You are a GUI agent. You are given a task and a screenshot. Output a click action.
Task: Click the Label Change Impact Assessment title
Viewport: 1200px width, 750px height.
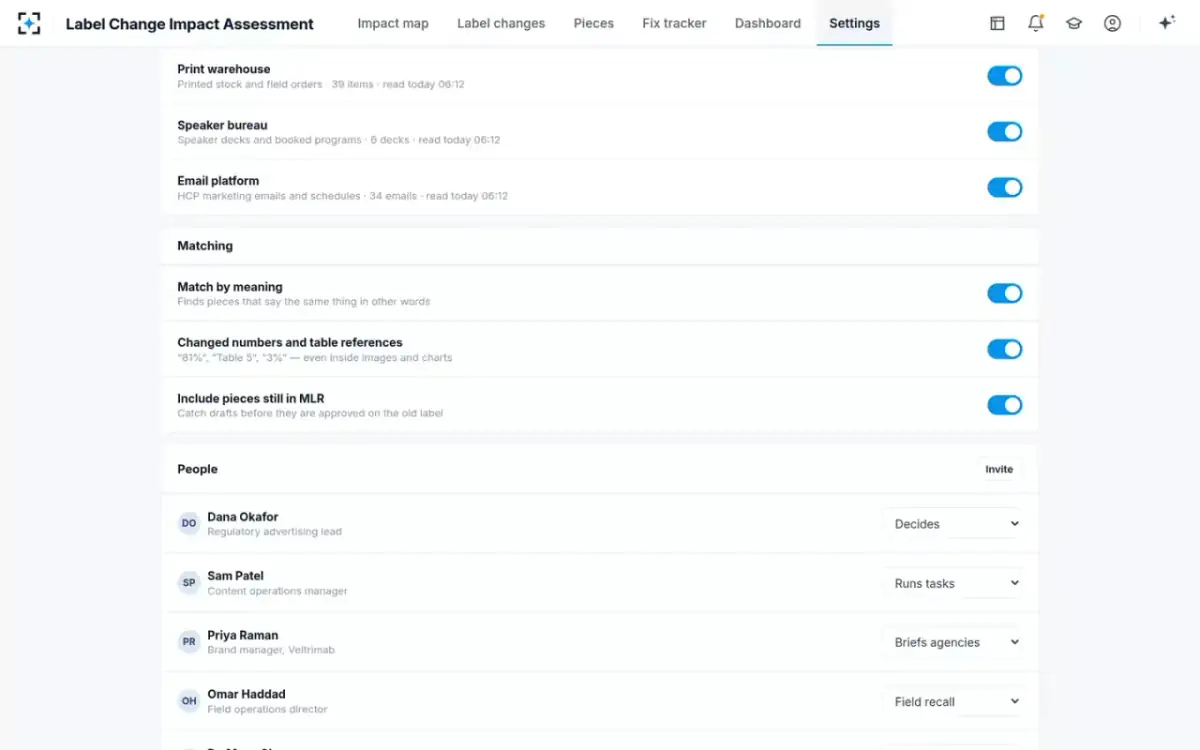(x=189, y=24)
